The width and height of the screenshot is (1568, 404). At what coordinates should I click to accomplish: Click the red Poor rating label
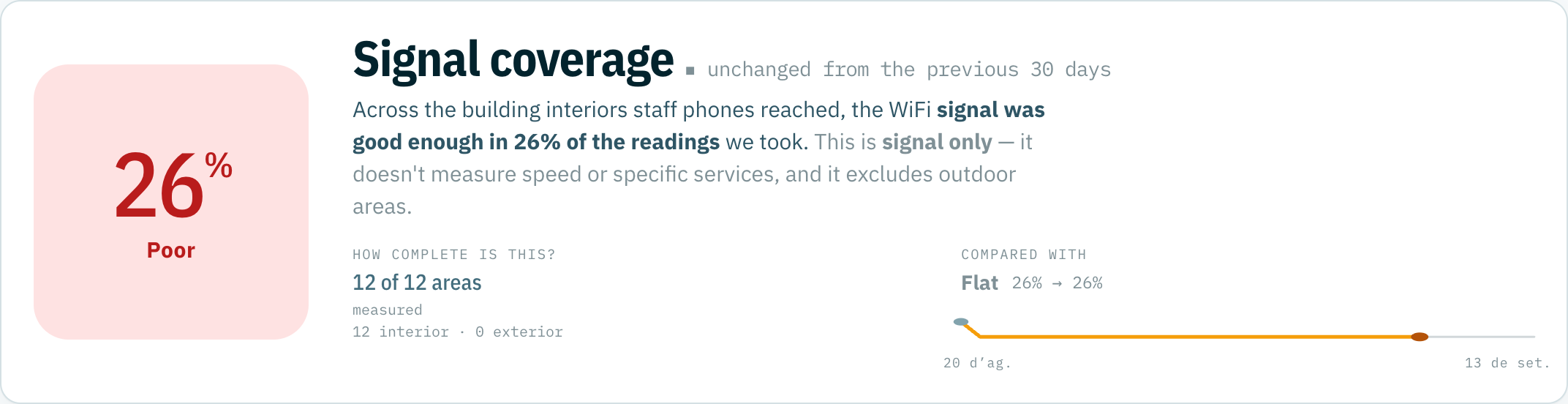pos(171,250)
